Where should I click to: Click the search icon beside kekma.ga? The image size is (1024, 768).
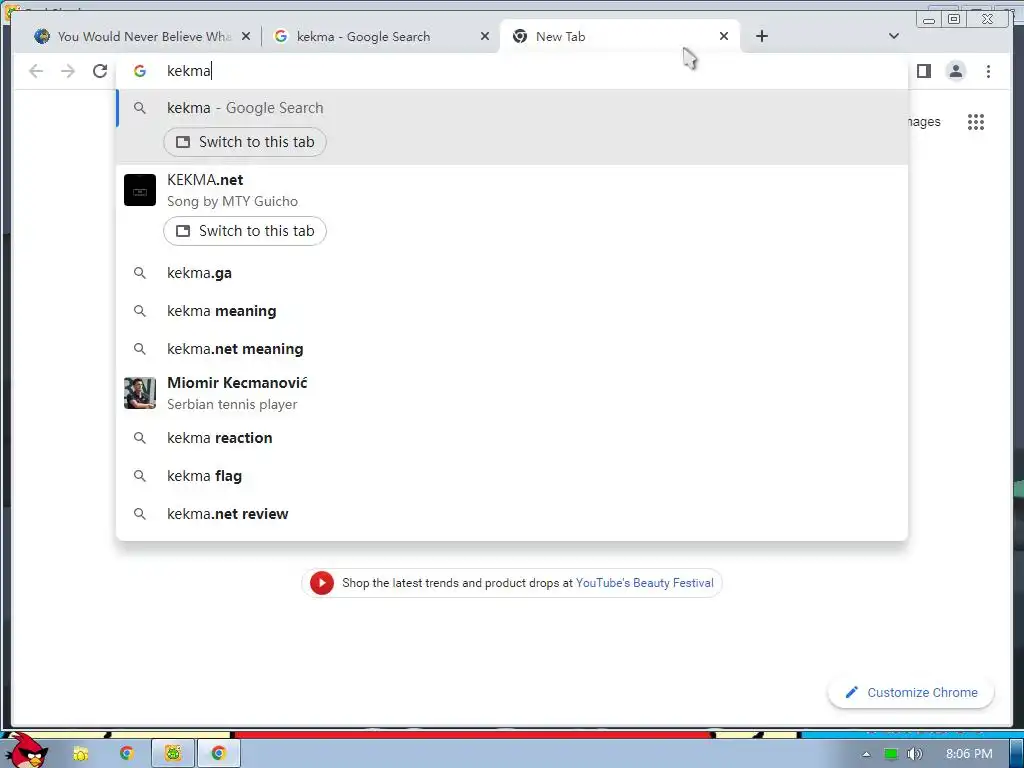(x=140, y=273)
